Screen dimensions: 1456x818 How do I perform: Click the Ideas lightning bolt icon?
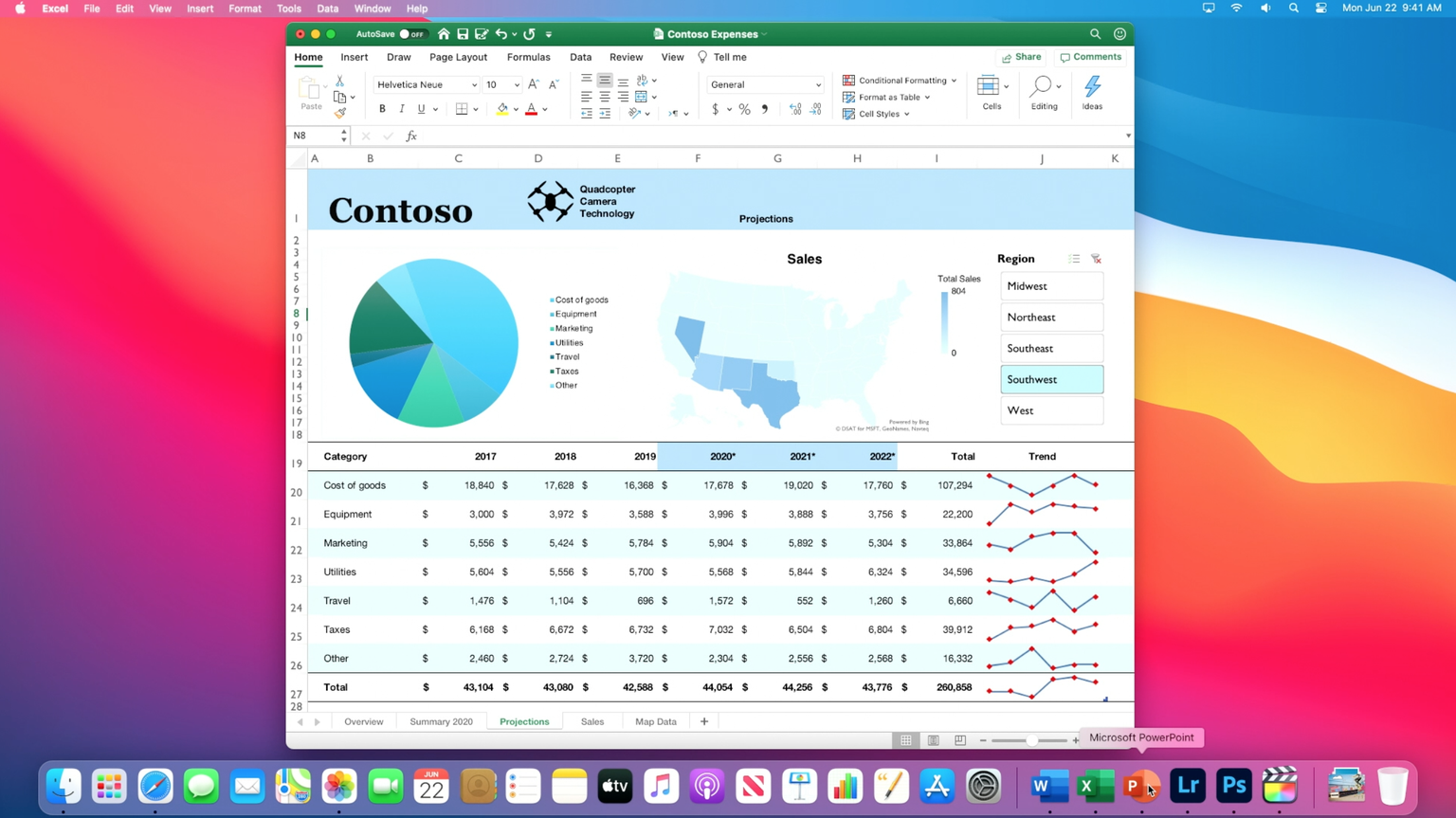[x=1092, y=87]
